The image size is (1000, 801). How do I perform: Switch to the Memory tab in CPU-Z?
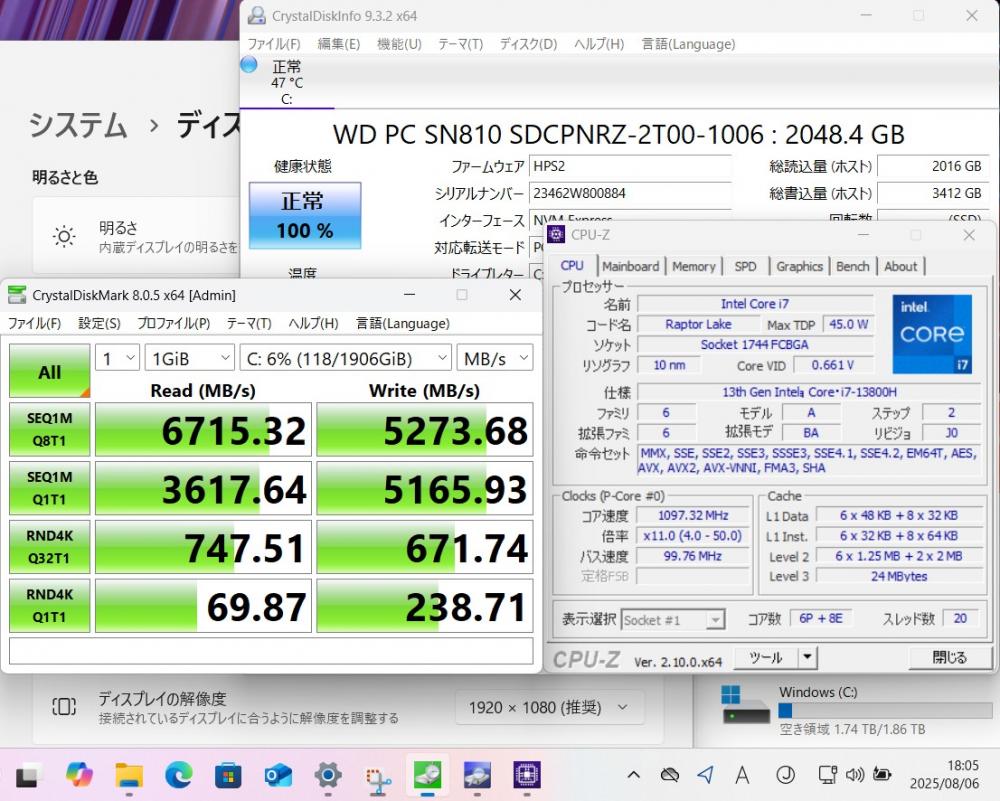coord(694,266)
